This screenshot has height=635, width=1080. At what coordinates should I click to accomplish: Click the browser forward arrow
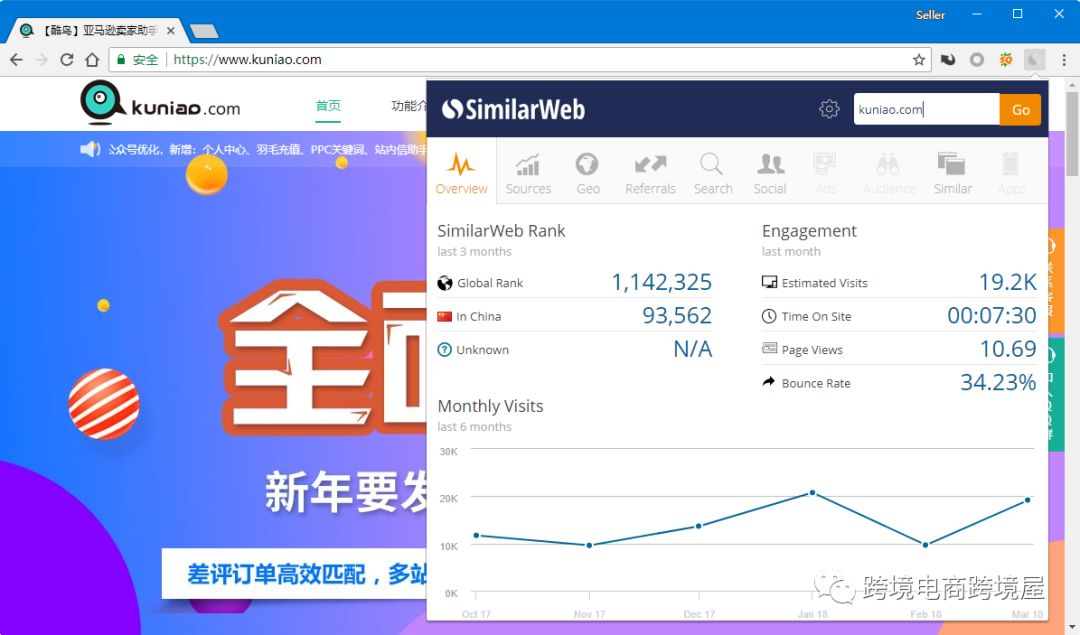click(x=41, y=60)
